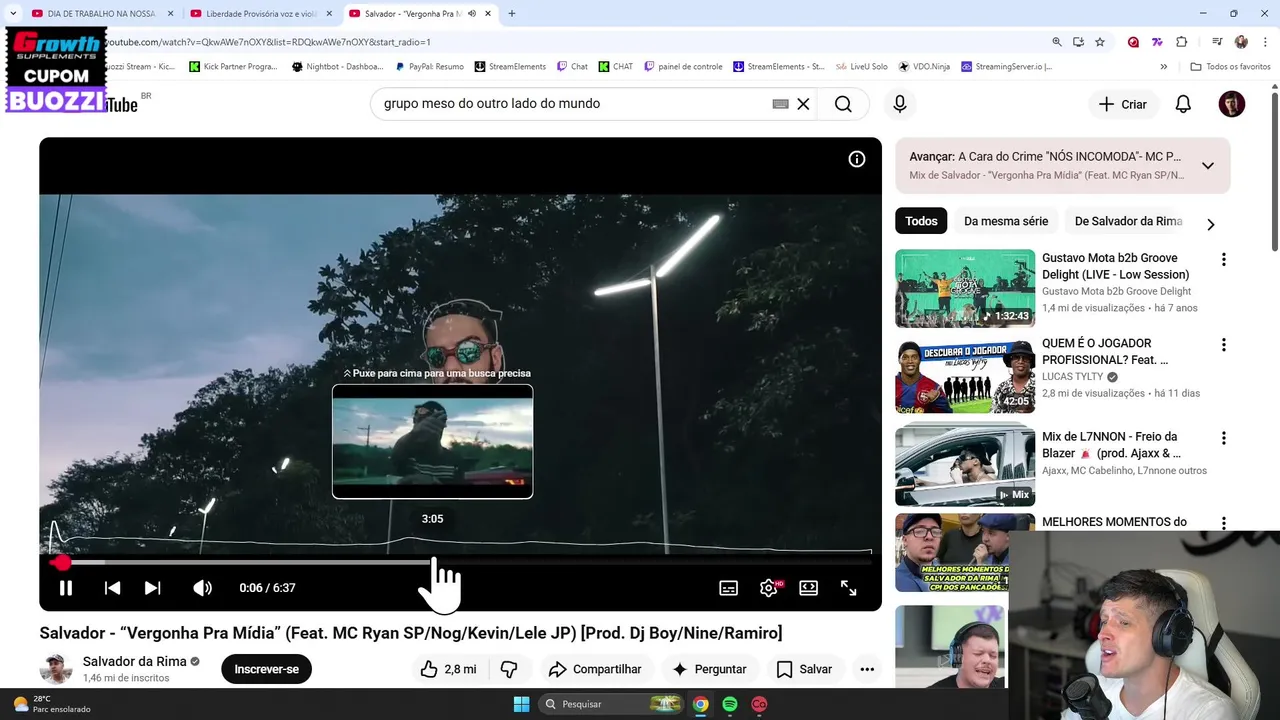This screenshot has width=1280, height=720.
Task: Dislike the video
Action: pos(509,669)
